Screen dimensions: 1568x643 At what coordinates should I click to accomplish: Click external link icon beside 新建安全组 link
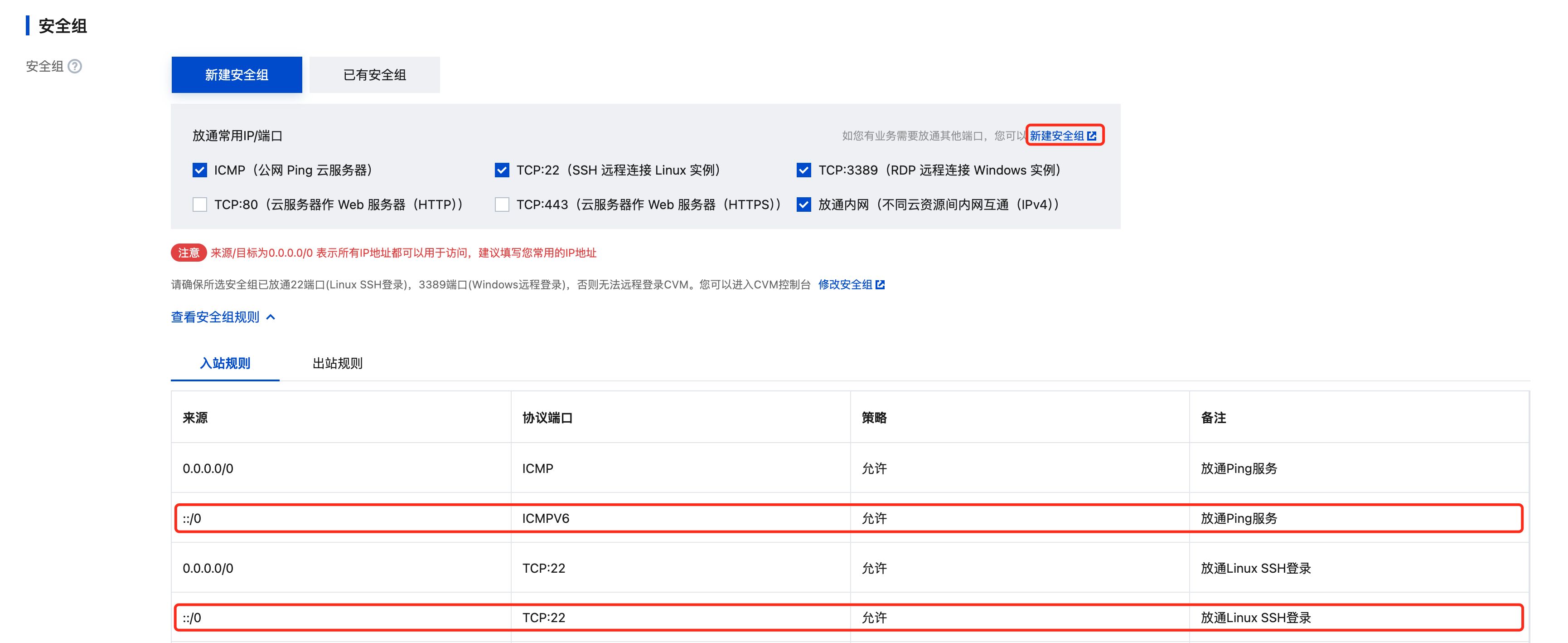point(1091,136)
